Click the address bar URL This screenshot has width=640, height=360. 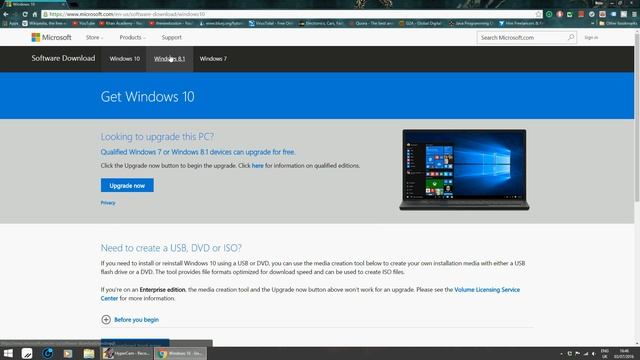pos(127,14)
